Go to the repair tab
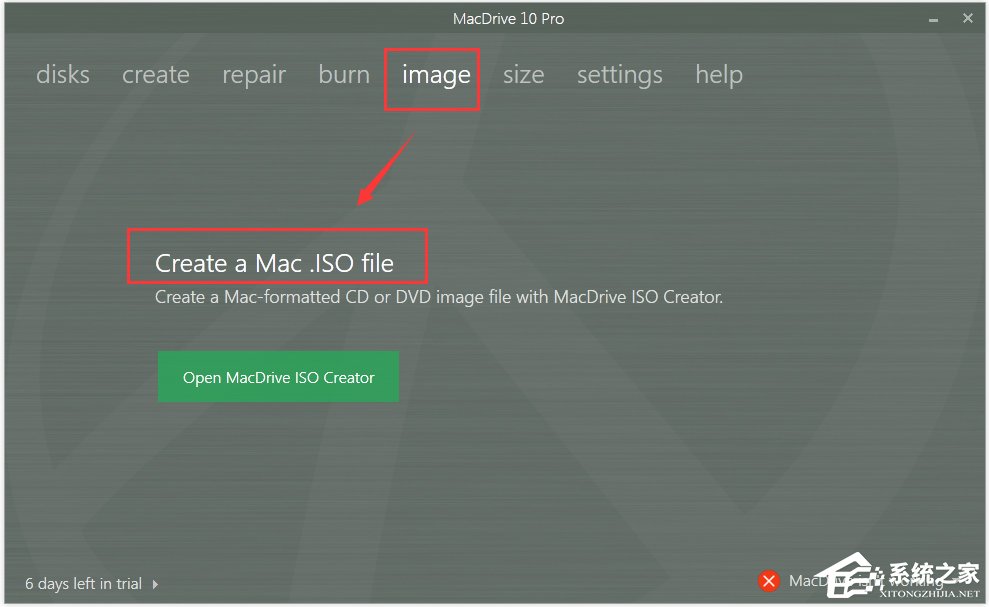989x607 pixels. (254, 76)
